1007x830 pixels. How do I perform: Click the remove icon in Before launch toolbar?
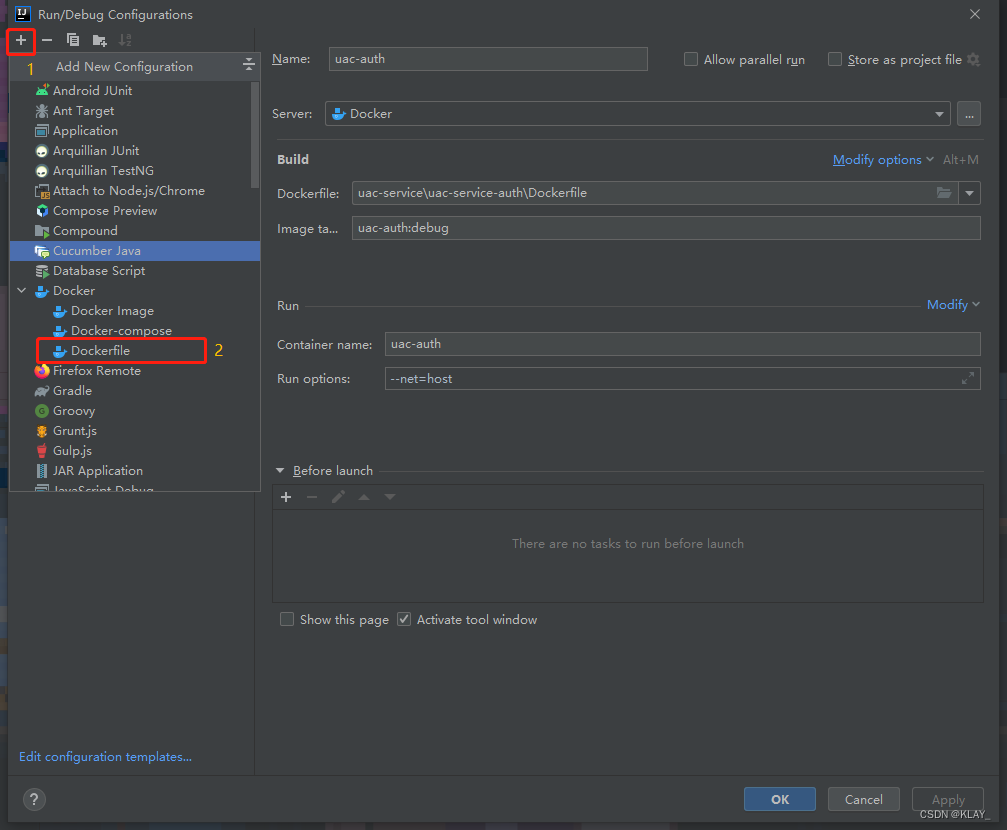click(x=312, y=497)
